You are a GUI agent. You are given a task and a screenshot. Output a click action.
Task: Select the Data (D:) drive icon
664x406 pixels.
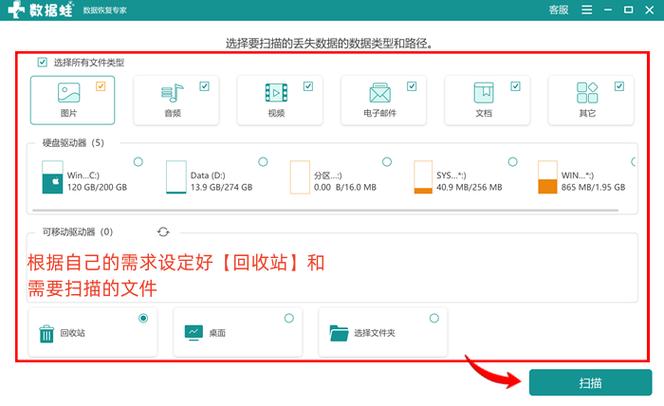(x=176, y=177)
